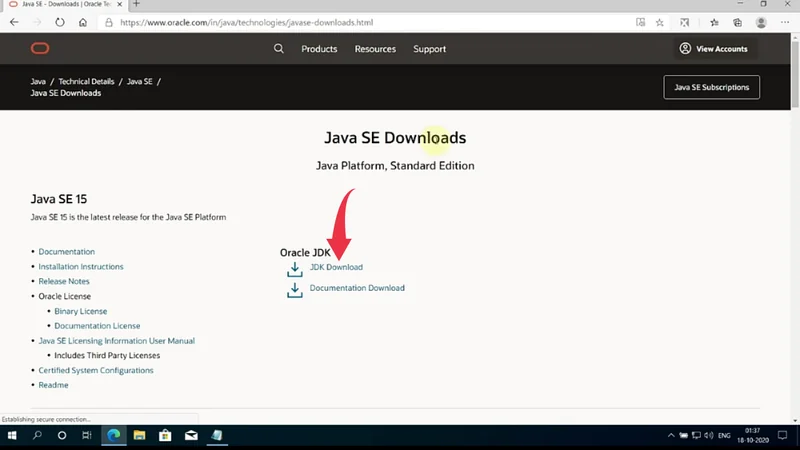
Task: Click the Java SE Subscriptions button
Action: pos(711,87)
